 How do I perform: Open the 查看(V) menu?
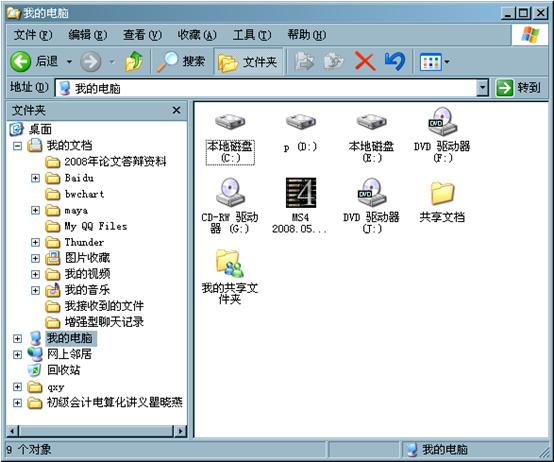(x=142, y=35)
